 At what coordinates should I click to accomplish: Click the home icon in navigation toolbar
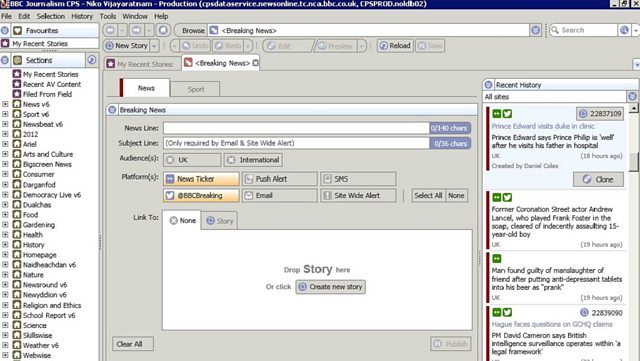tap(163, 30)
